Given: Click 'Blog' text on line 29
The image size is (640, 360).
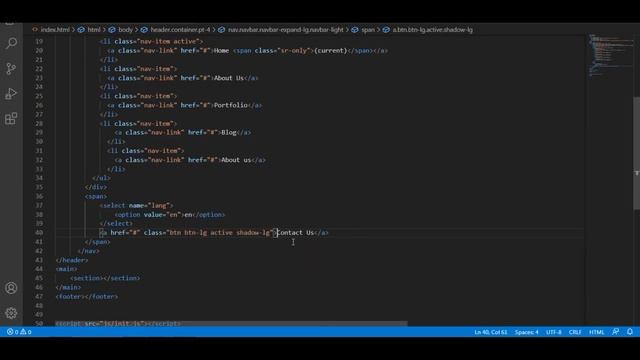Looking at the screenshot, I should coord(229,133).
